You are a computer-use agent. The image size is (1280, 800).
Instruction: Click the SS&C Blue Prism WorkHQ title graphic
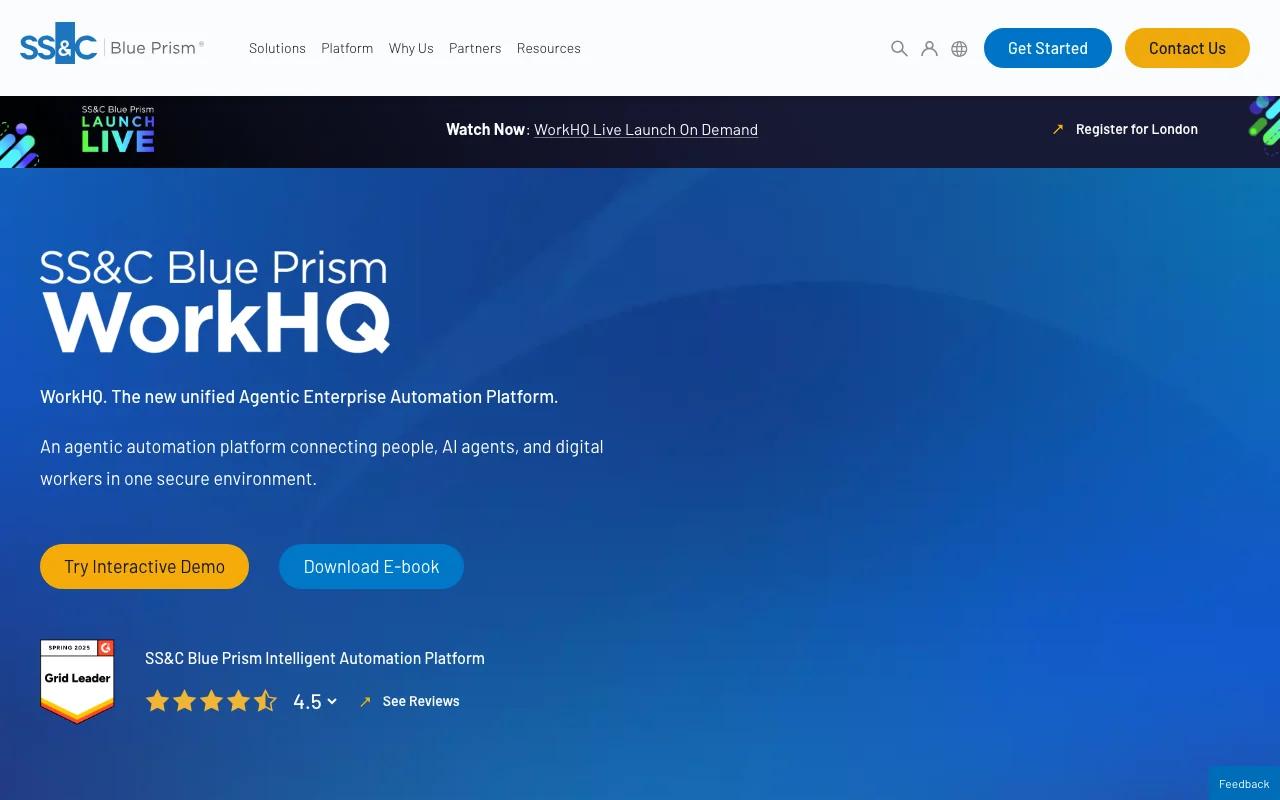click(215, 301)
